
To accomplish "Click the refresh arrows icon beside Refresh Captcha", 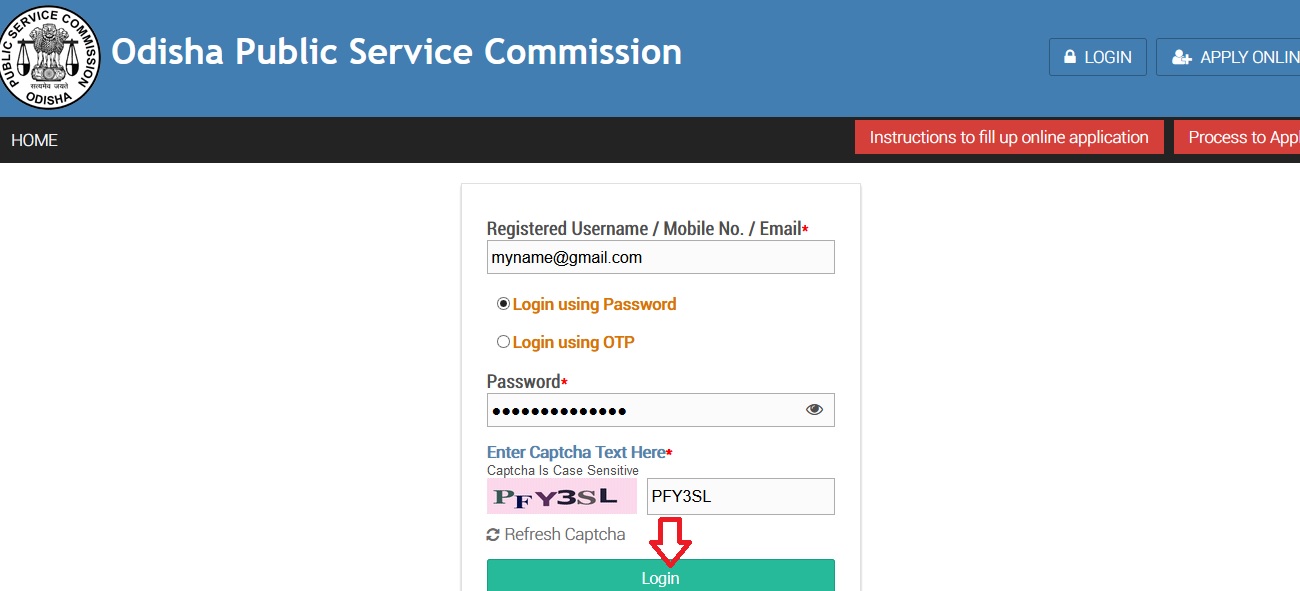I will pos(493,535).
